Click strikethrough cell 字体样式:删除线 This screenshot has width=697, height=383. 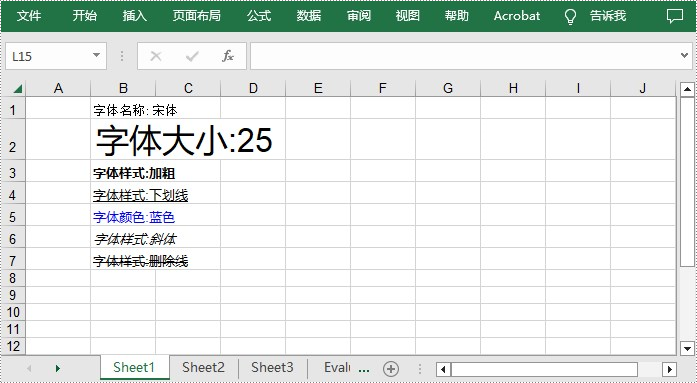coord(140,261)
